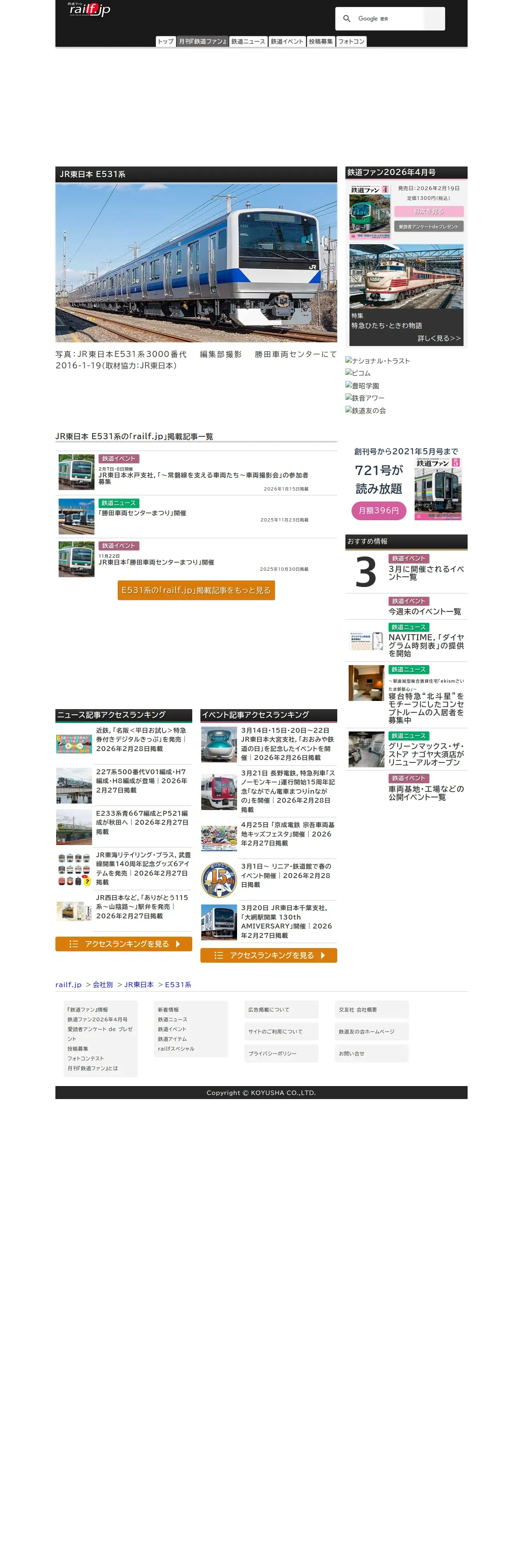Open 寝台特急"北斗星" コンセプトルーム article

(x=426, y=708)
